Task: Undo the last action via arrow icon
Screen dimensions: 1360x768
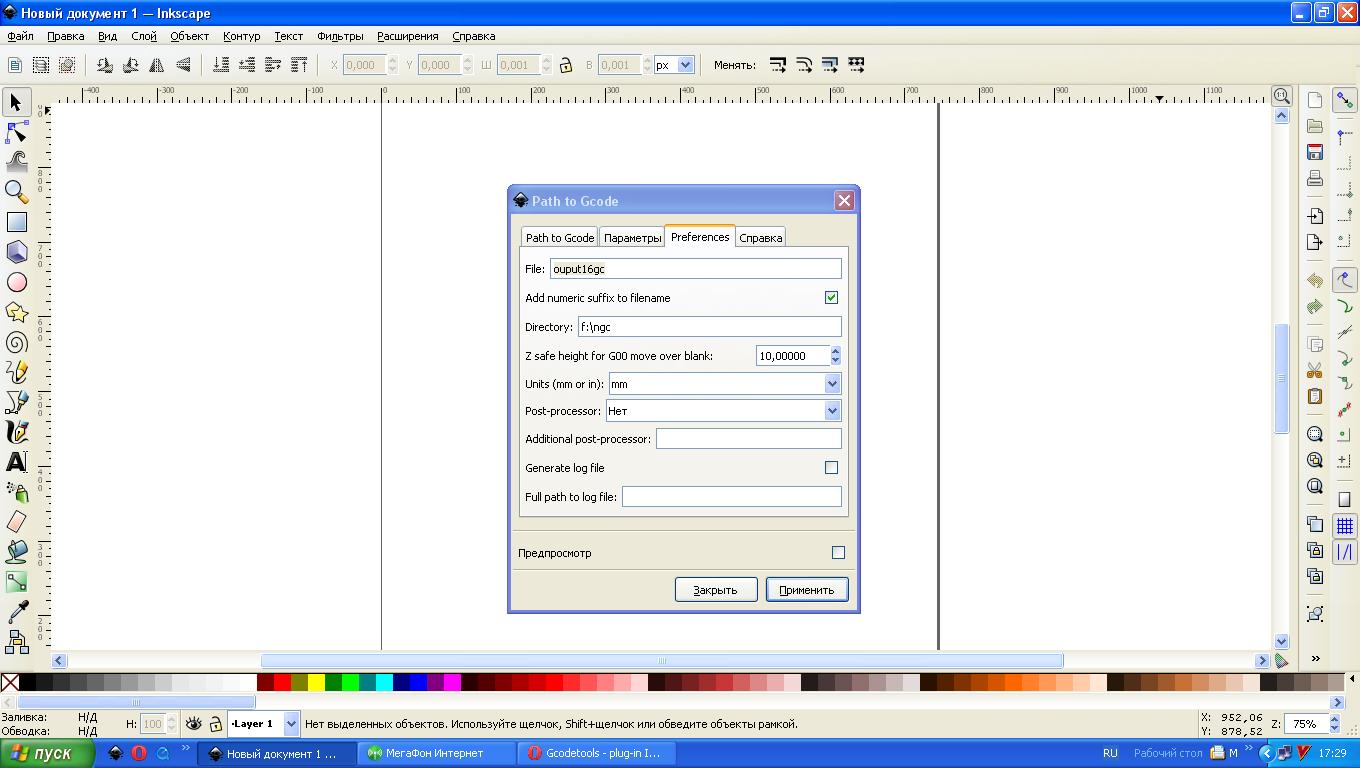Action: pos(1315,281)
